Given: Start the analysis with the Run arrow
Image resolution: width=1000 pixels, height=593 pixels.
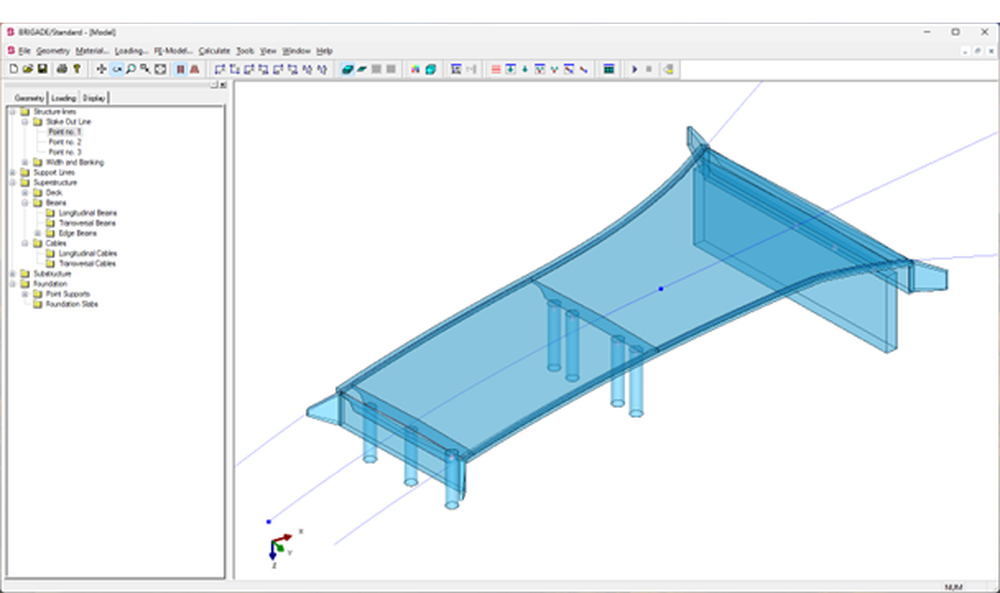Looking at the screenshot, I should 636,69.
